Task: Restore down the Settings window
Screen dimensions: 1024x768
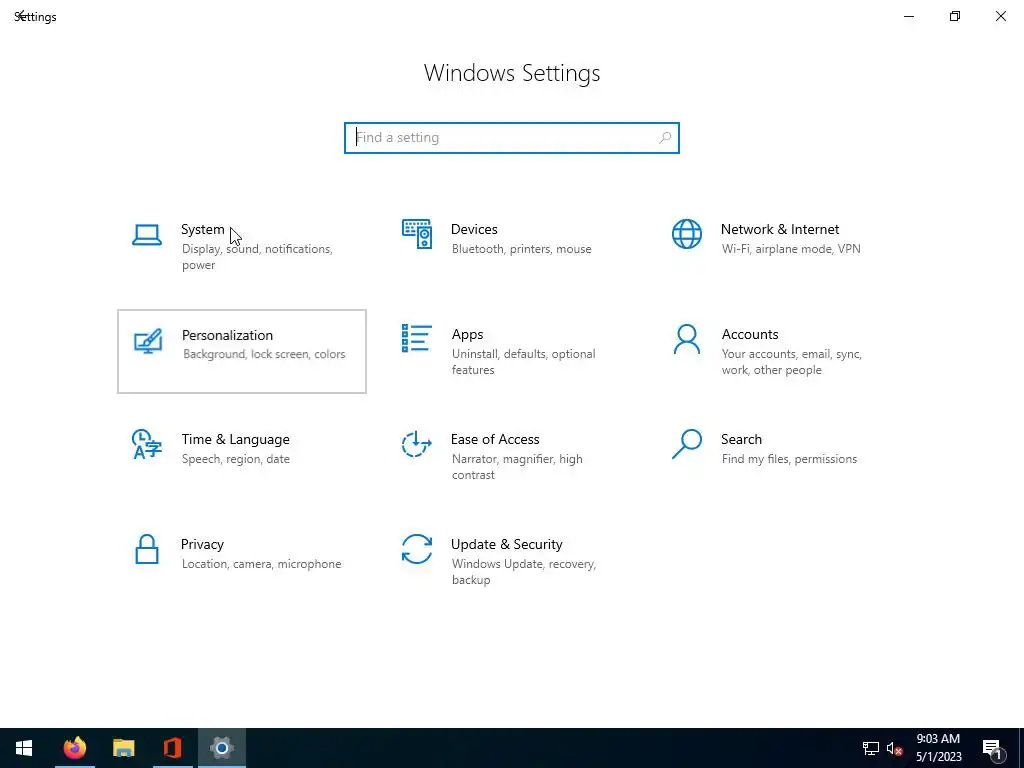Action: pos(955,16)
